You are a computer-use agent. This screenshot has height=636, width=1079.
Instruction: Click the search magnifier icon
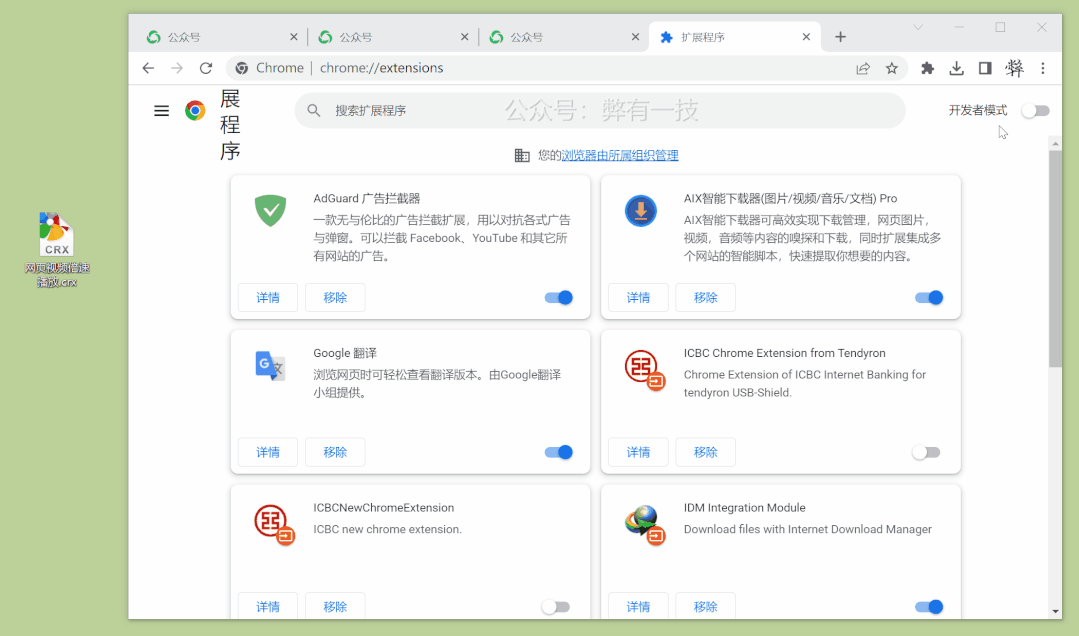click(314, 110)
